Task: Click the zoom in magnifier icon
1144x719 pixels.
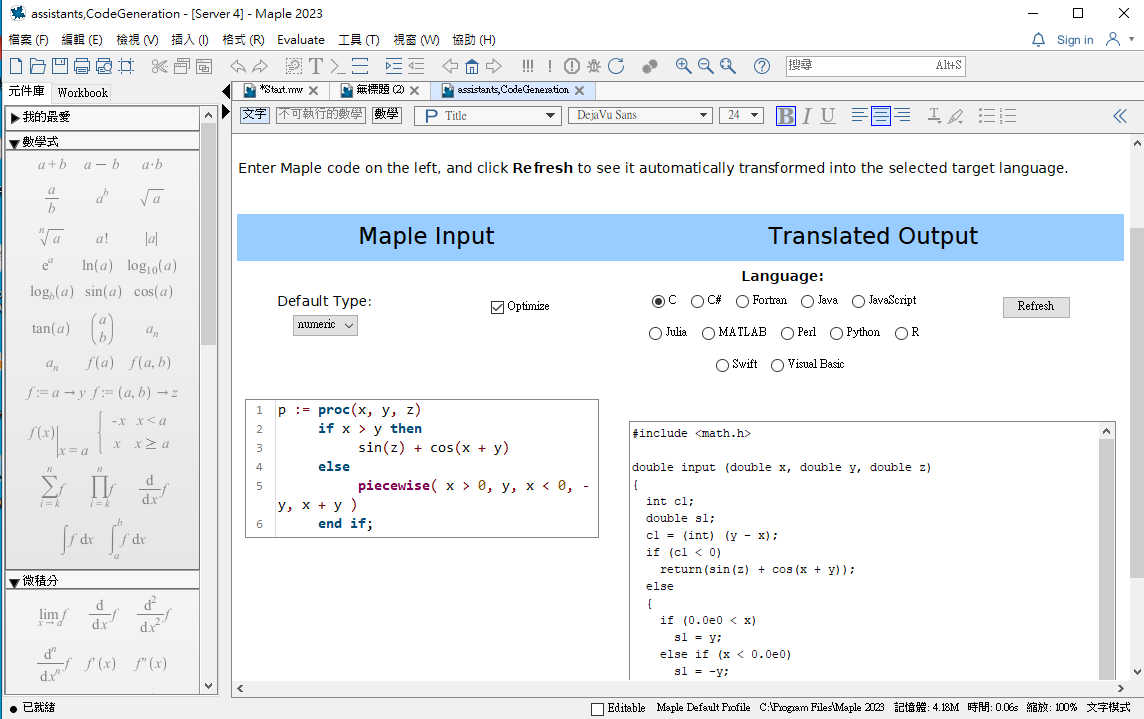Action: 683,66
